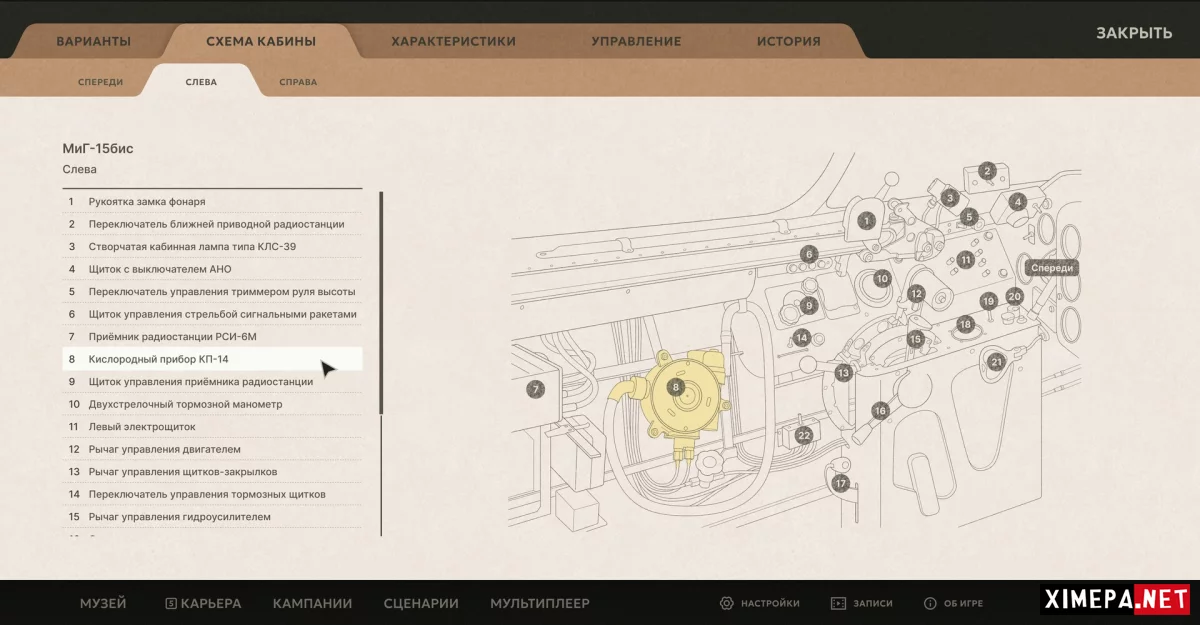Switch to the История tab

[x=789, y=42]
